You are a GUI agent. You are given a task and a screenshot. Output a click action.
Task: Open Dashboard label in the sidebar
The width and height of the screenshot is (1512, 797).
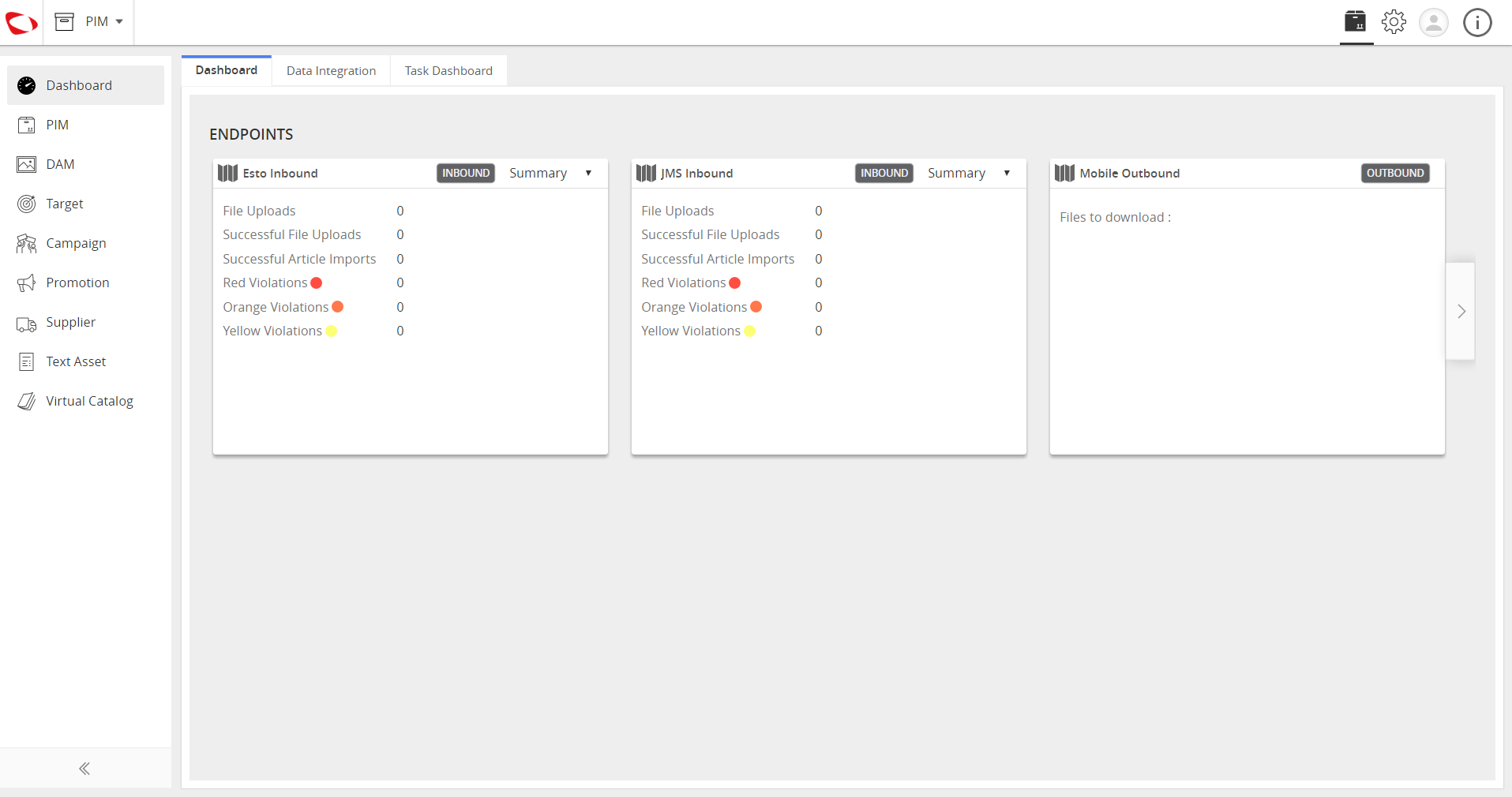click(79, 85)
